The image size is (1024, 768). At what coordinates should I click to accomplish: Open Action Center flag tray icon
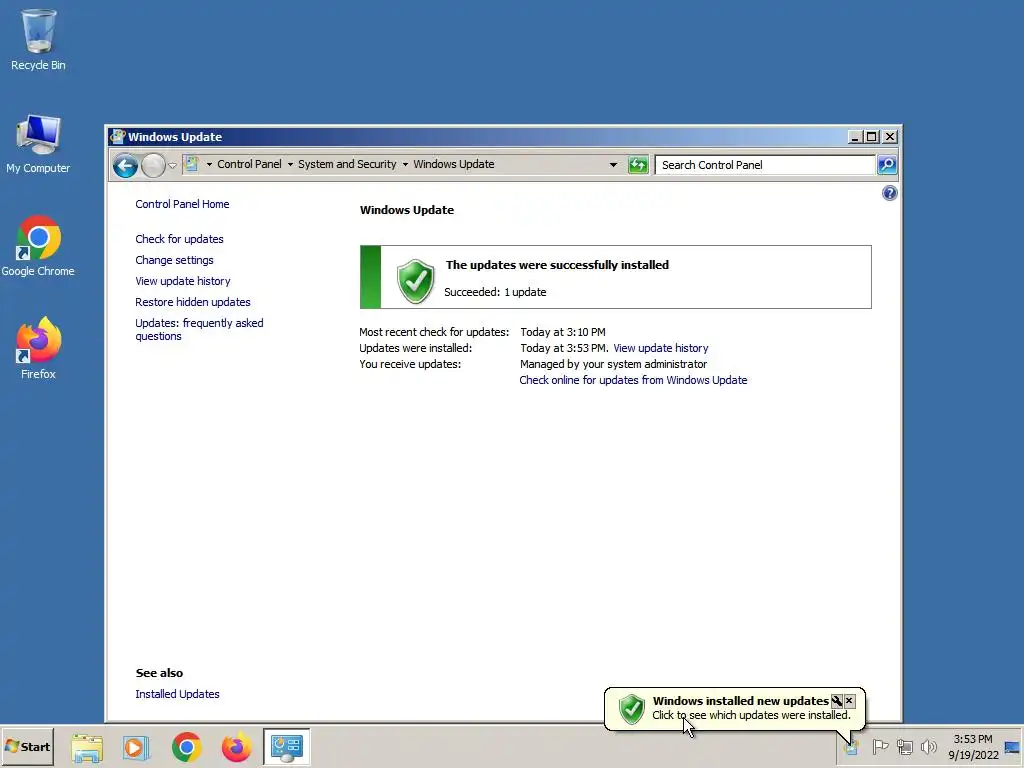tap(880, 746)
